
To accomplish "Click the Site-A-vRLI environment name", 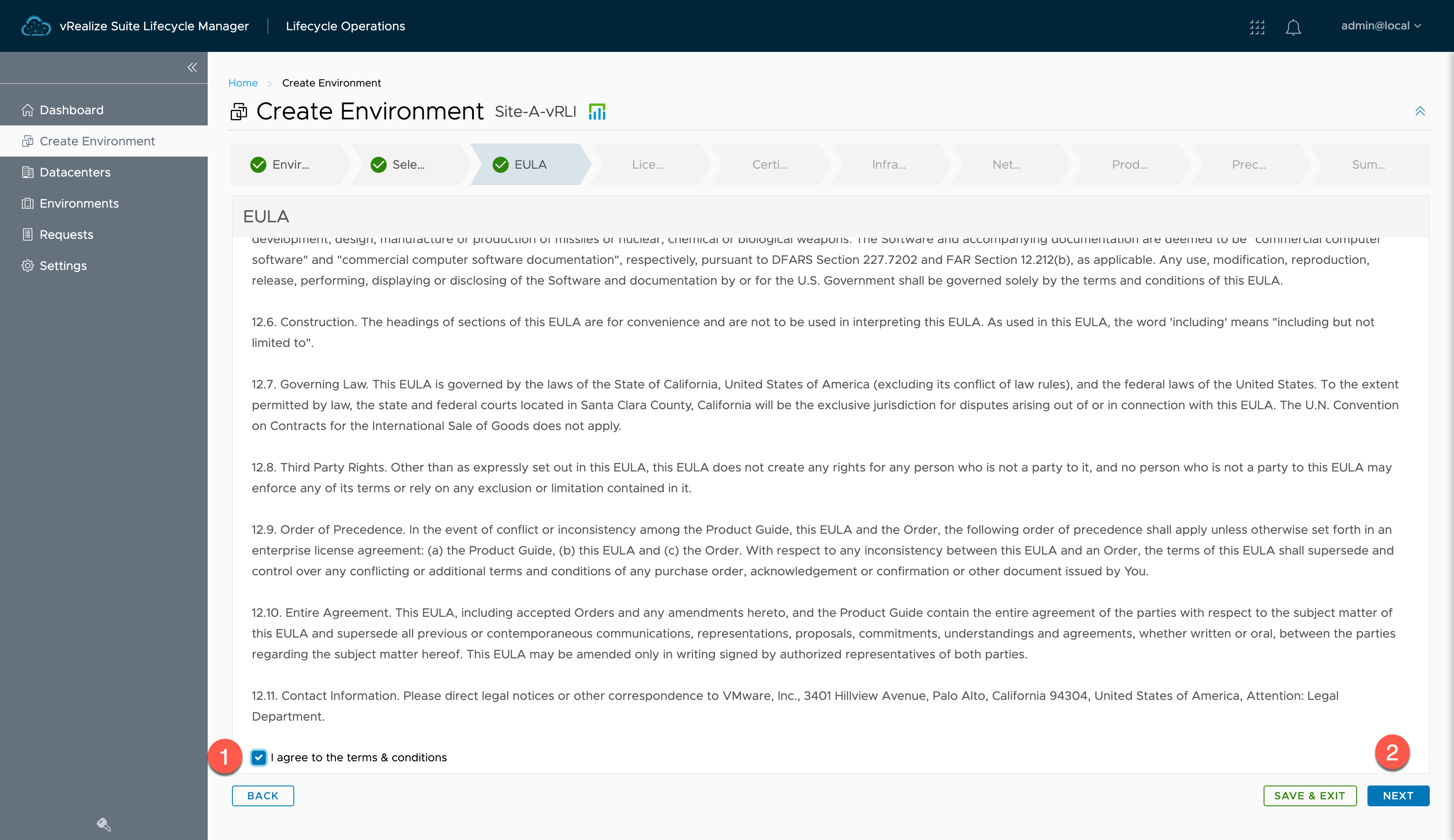I will pyautogui.click(x=535, y=111).
